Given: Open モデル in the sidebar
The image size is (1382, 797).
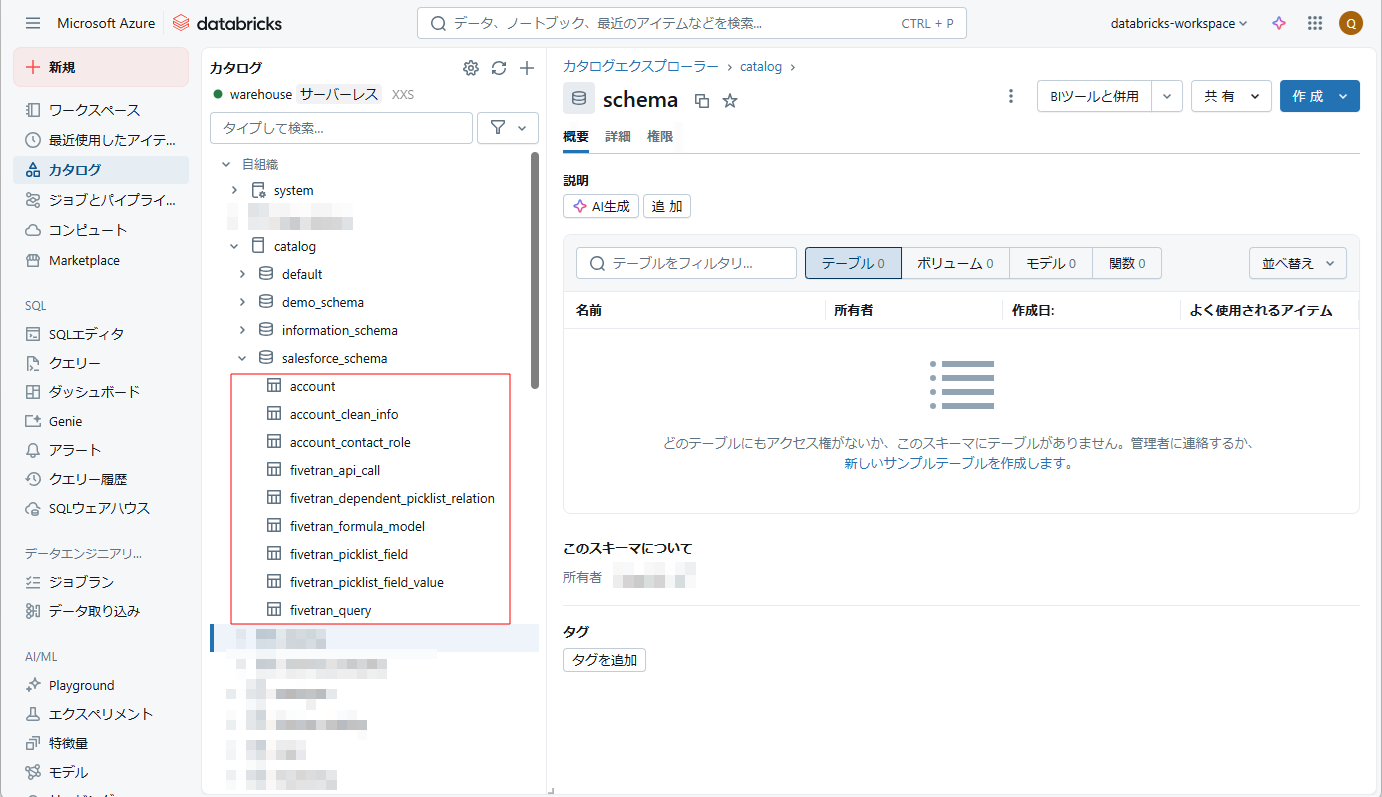Looking at the screenshot, I should tap(101, 772).
